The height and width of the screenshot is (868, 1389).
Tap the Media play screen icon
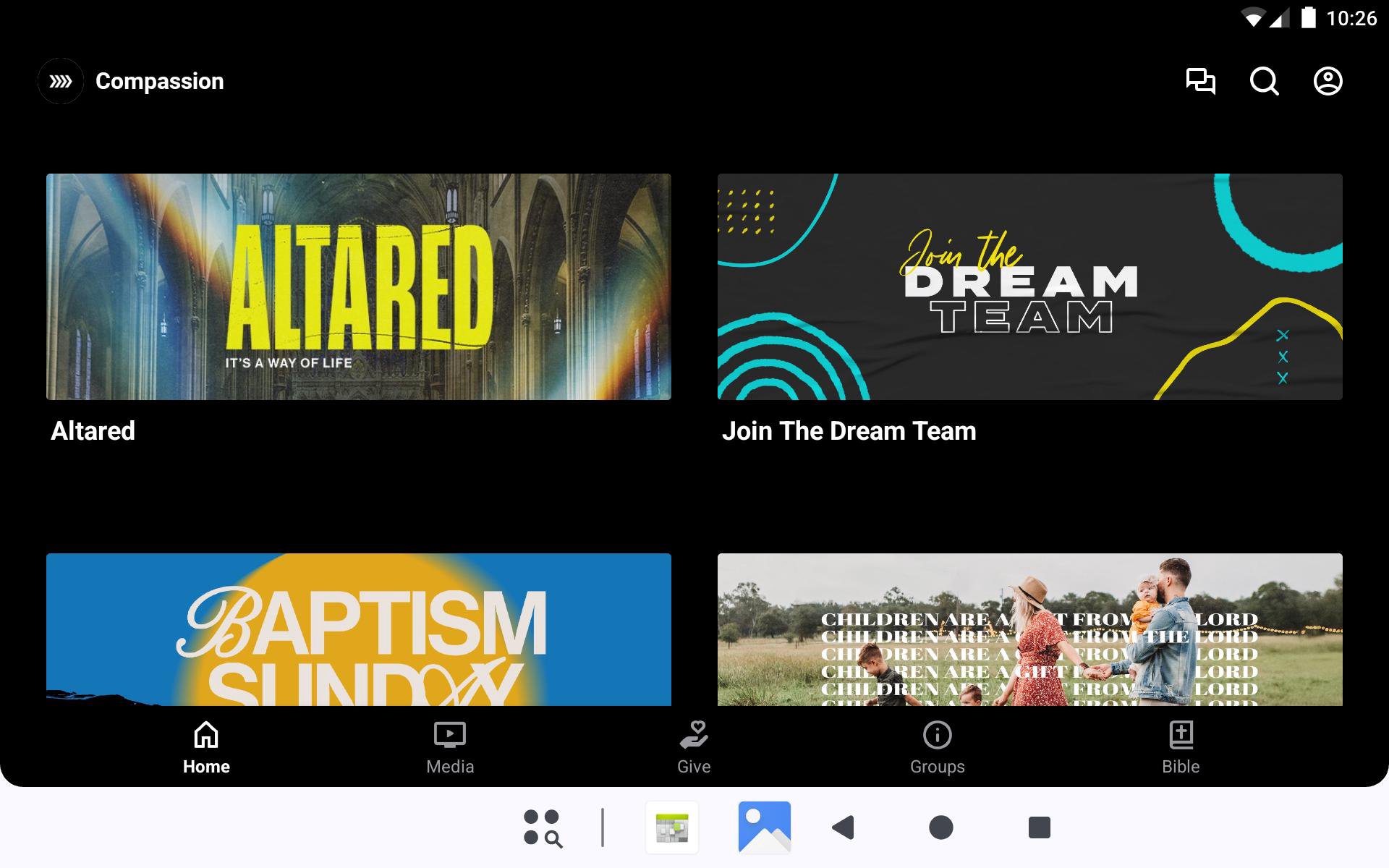coord(449,735)
